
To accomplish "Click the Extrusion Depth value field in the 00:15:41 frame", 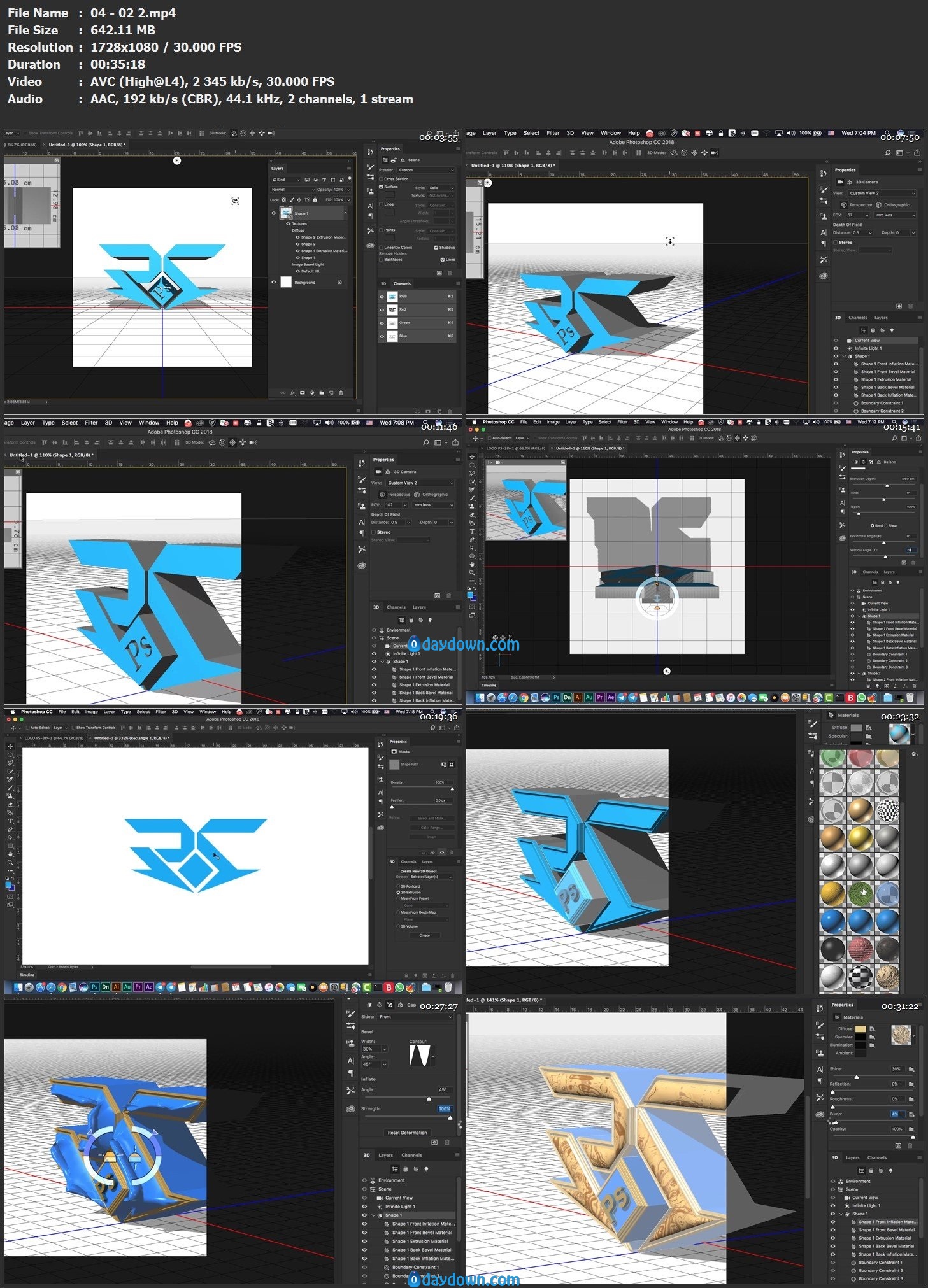I will (x=908, y=479).
